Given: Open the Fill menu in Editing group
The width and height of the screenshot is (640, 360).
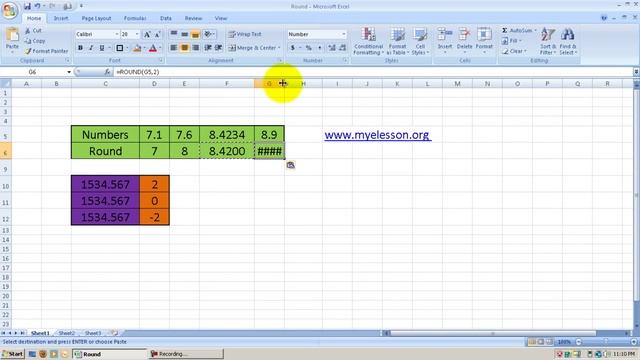Looking at the screenshot, I should click(x=511, y=41).
